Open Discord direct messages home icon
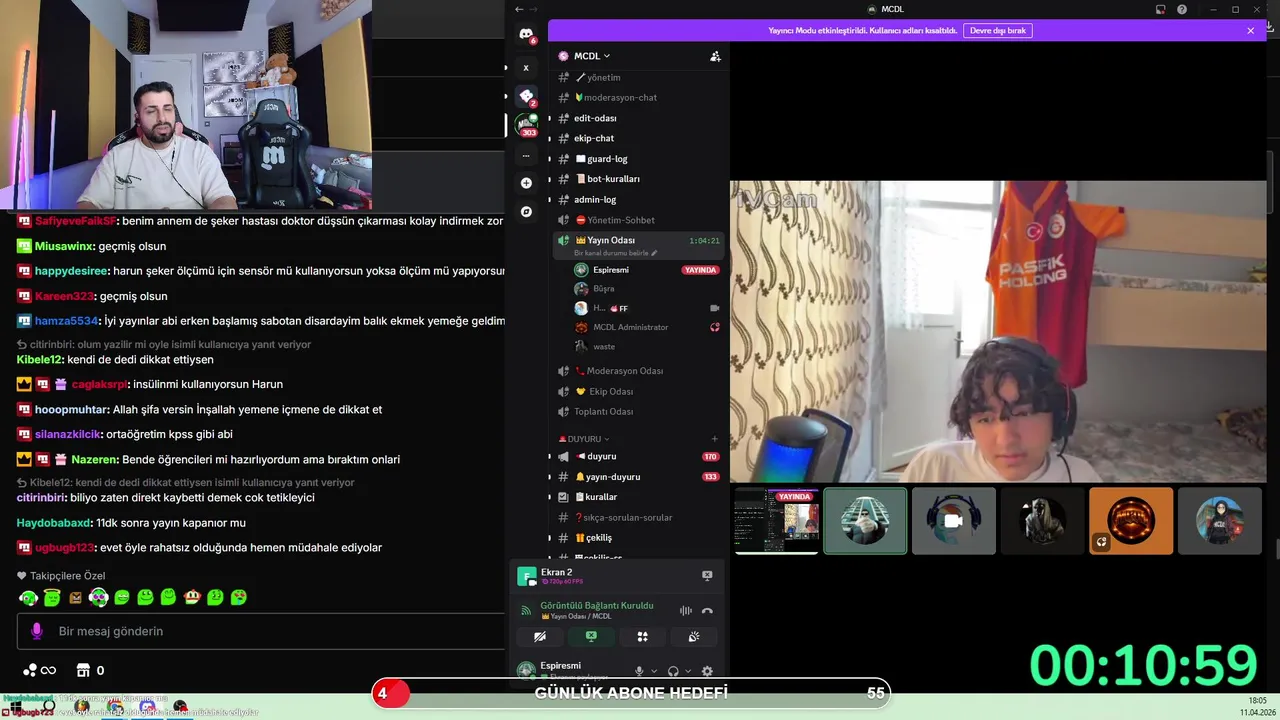This screenshot has width=1280, height=720. (x=526, y=34)
